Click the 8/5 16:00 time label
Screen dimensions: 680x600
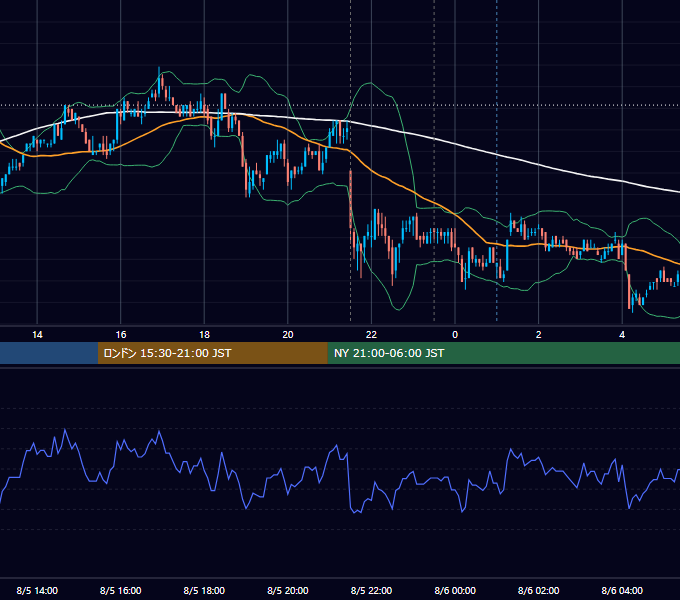click(121, 590)
